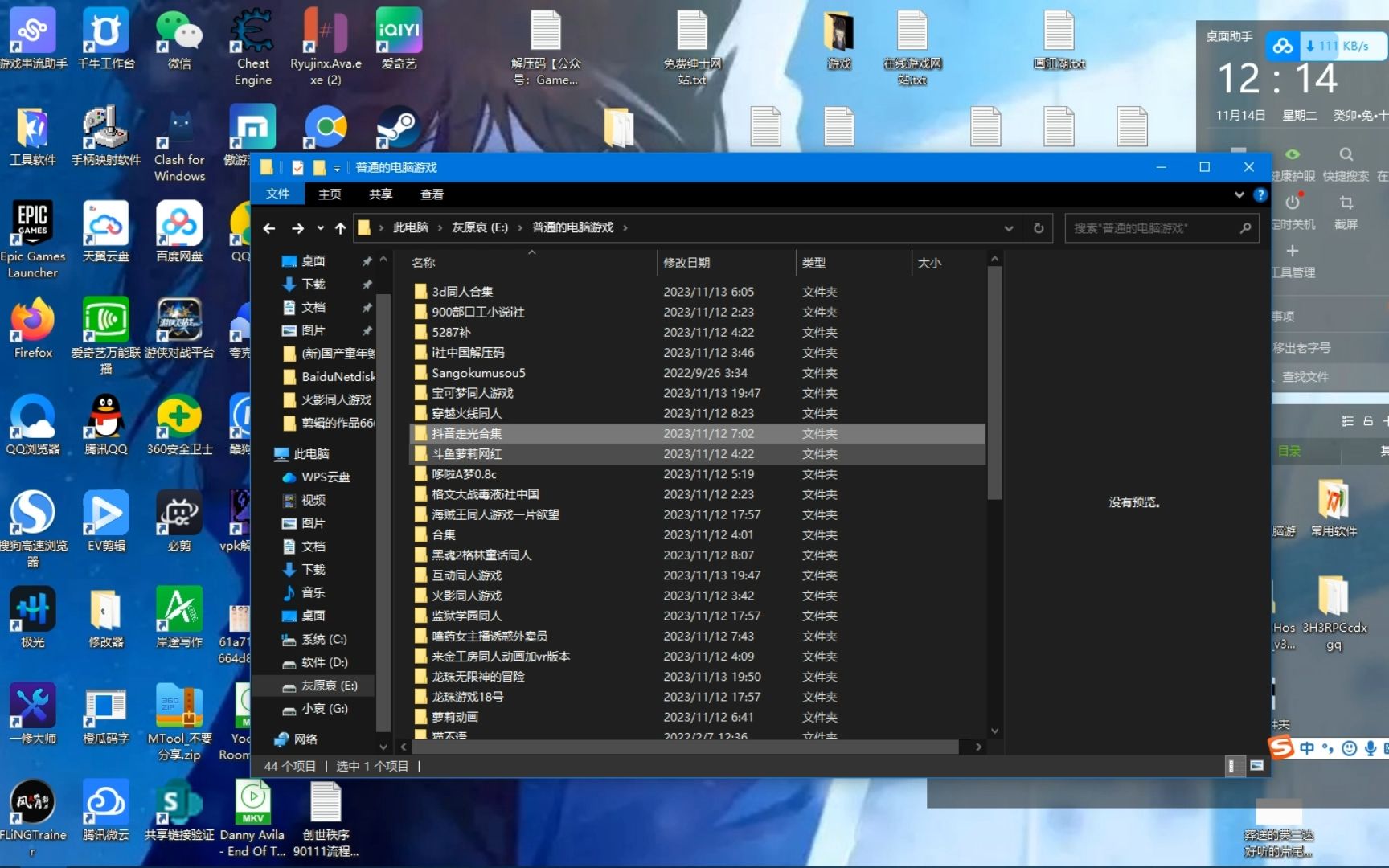
Task: Open the 共享 ribbon tab
Action: [x=381, y=194]
